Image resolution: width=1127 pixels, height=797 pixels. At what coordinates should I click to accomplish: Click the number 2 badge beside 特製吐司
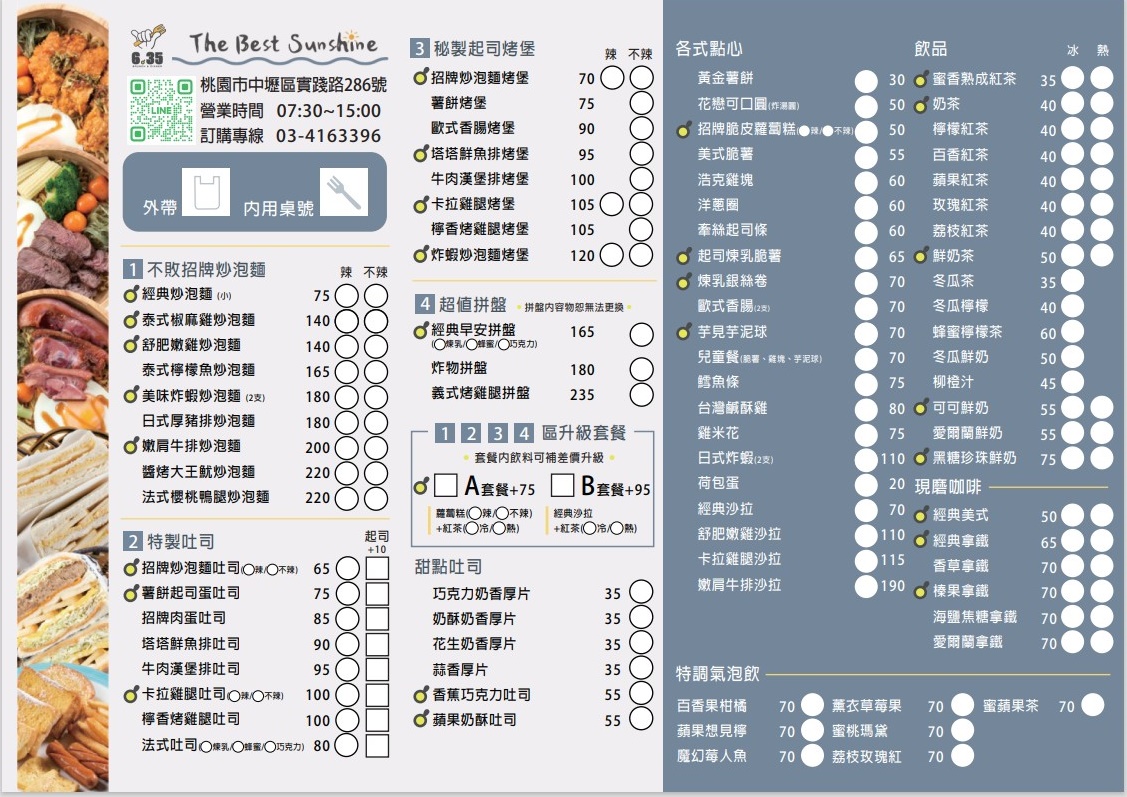point(133,541)
